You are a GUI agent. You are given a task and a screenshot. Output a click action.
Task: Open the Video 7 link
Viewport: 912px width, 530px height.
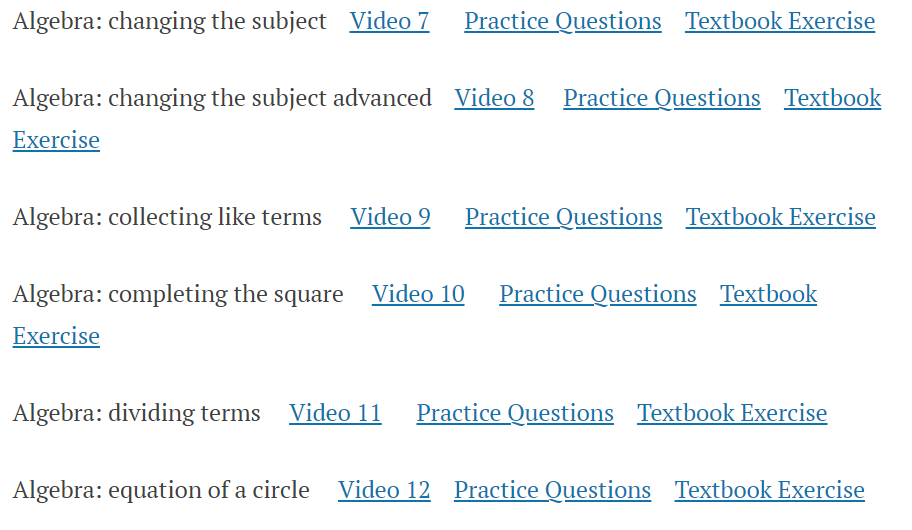coord(389,22)
